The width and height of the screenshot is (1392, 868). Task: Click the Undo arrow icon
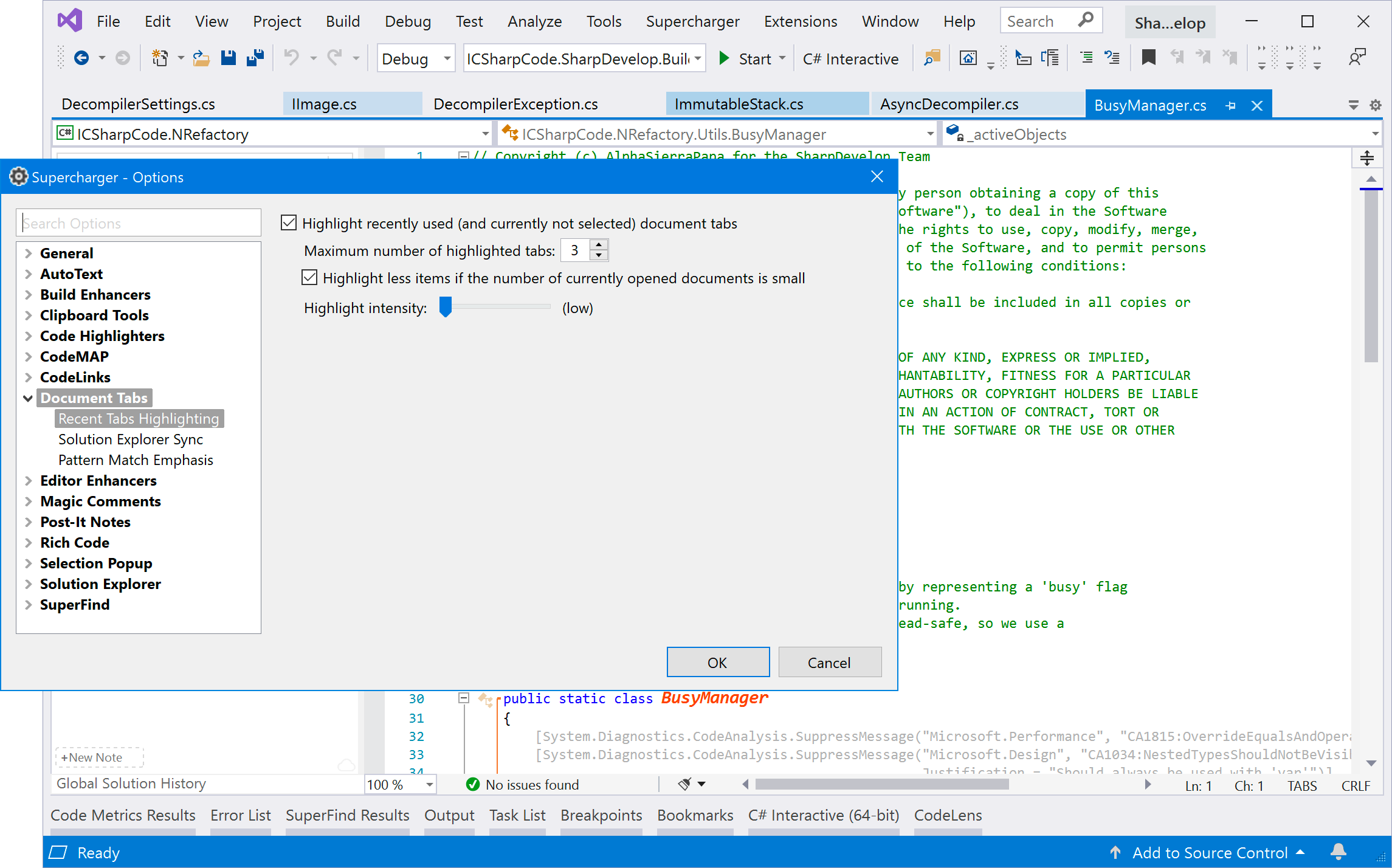[x=292, y=58]
